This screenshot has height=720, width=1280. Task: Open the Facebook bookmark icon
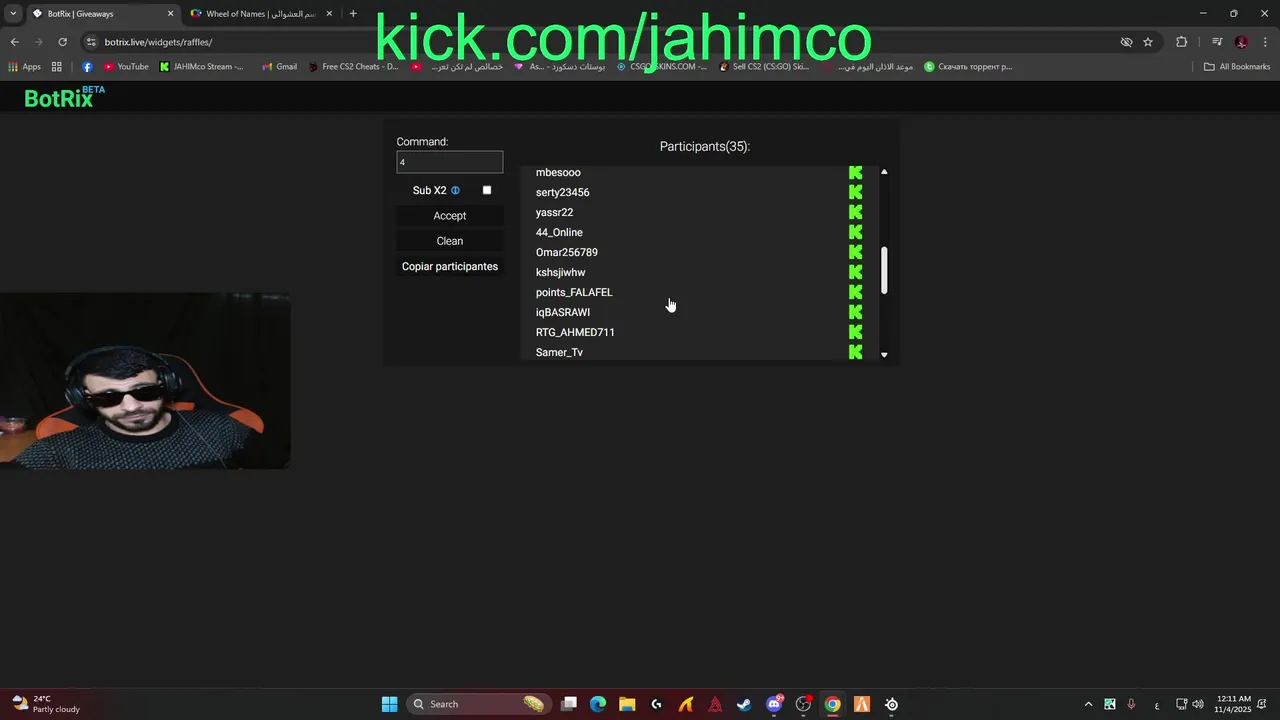87,67
